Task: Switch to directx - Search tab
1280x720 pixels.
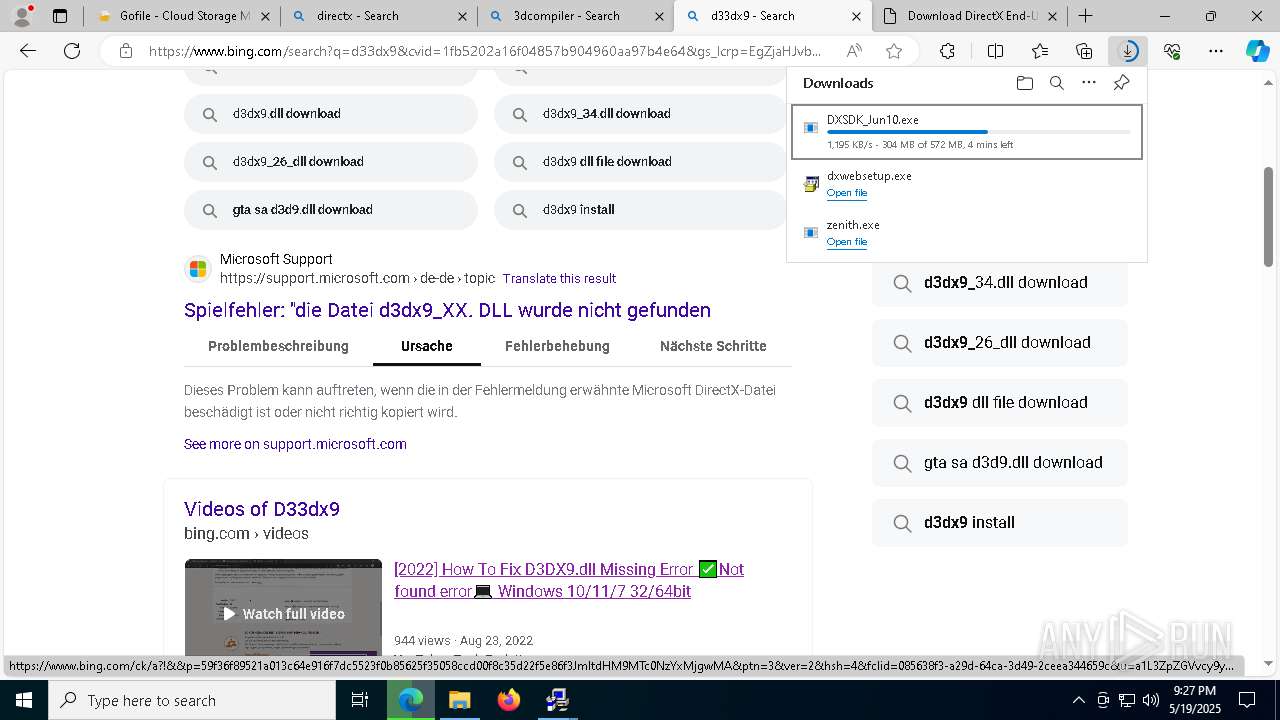Action: (x=378, y=16)
